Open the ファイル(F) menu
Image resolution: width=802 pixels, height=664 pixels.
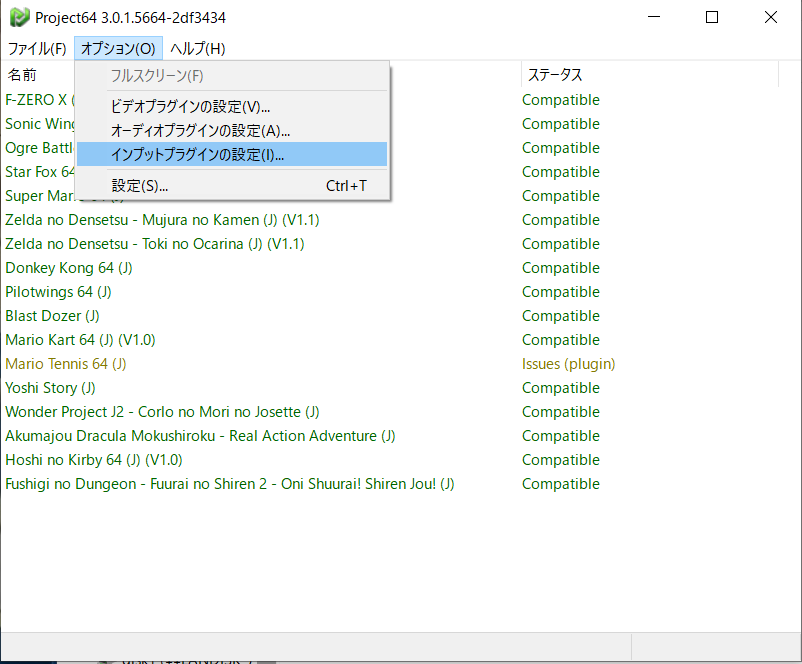37,49
